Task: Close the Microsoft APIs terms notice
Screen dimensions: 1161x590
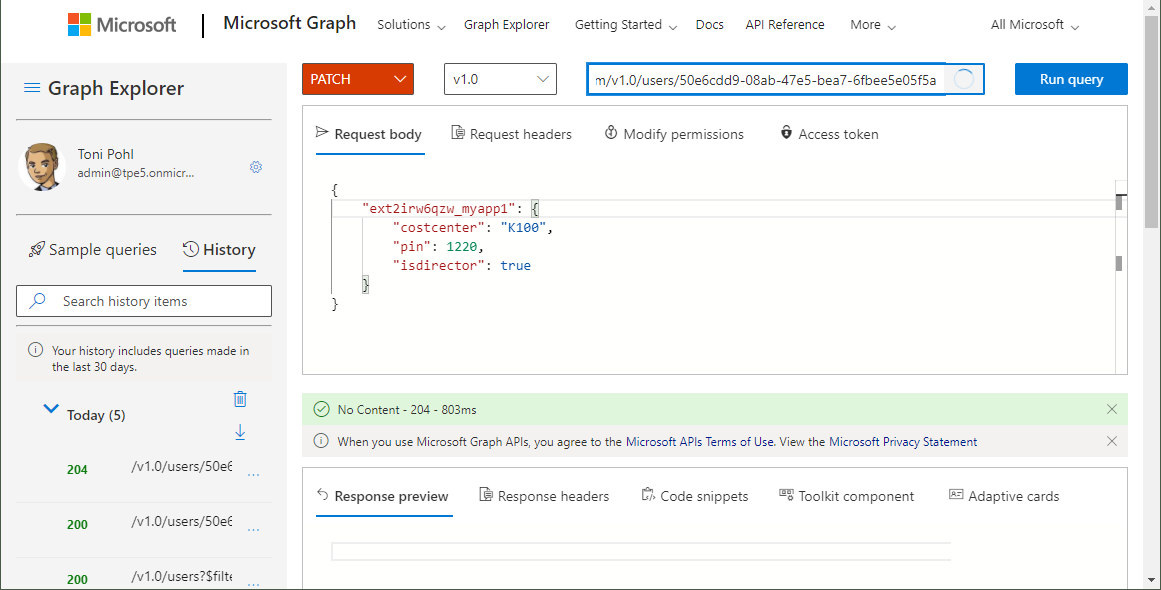Action: (x=1112, y=441)
